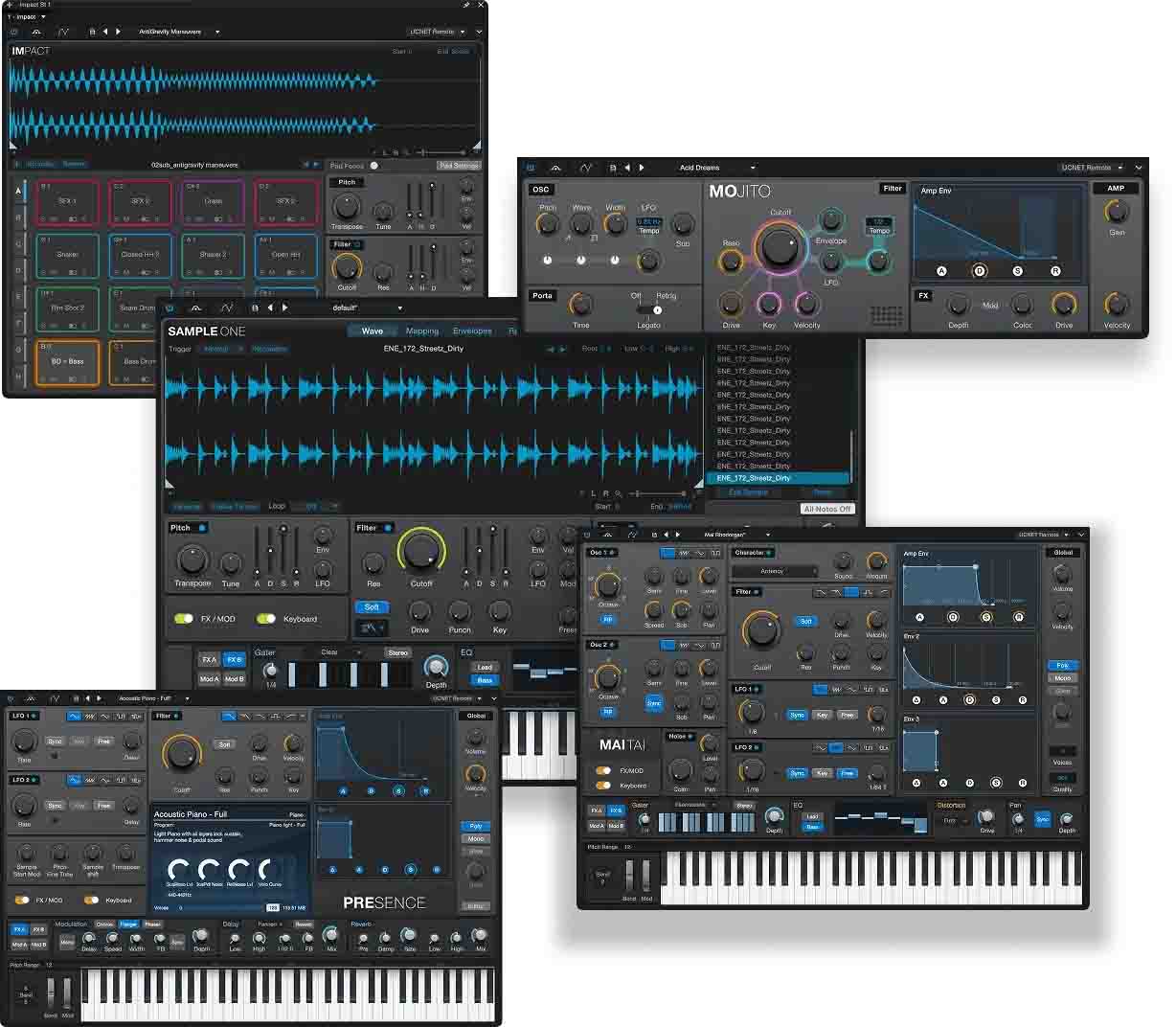The width and height of the screenshot is (1176, 1027).
Task: Click the Mojito FX Drive knob
Action: coord(1063,305)
